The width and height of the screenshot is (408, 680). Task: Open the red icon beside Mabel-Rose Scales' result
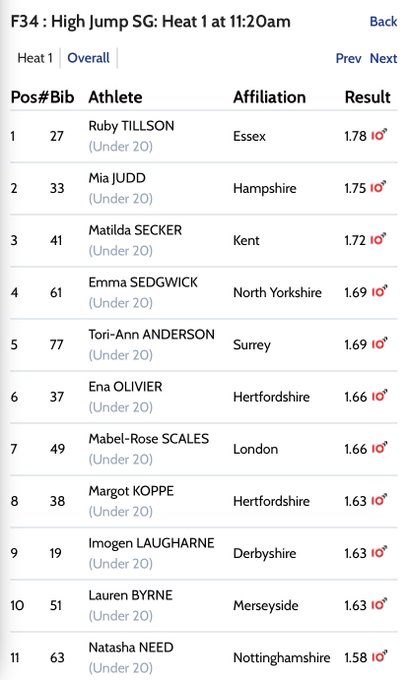(x=379, y=448)
